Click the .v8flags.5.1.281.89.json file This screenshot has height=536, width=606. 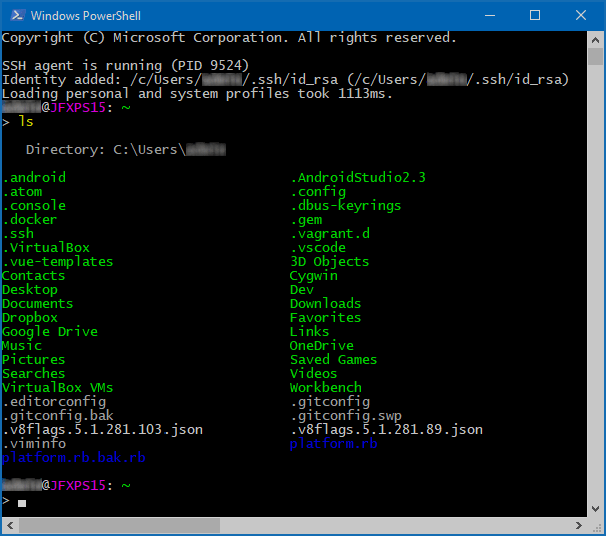(386, 430)
